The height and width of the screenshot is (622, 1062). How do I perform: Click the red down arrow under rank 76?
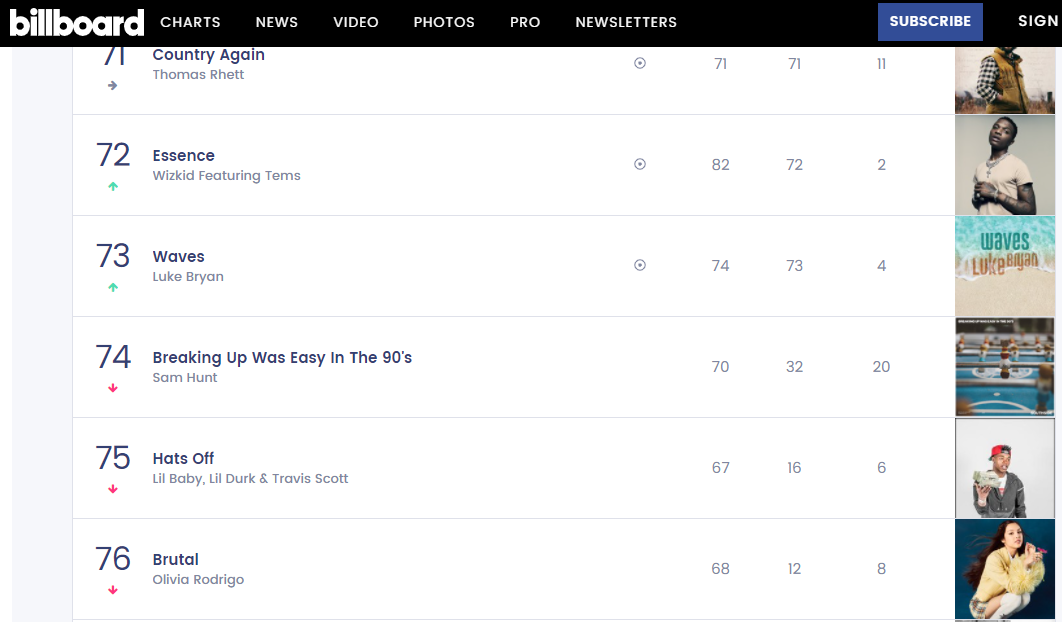point(113,591)
